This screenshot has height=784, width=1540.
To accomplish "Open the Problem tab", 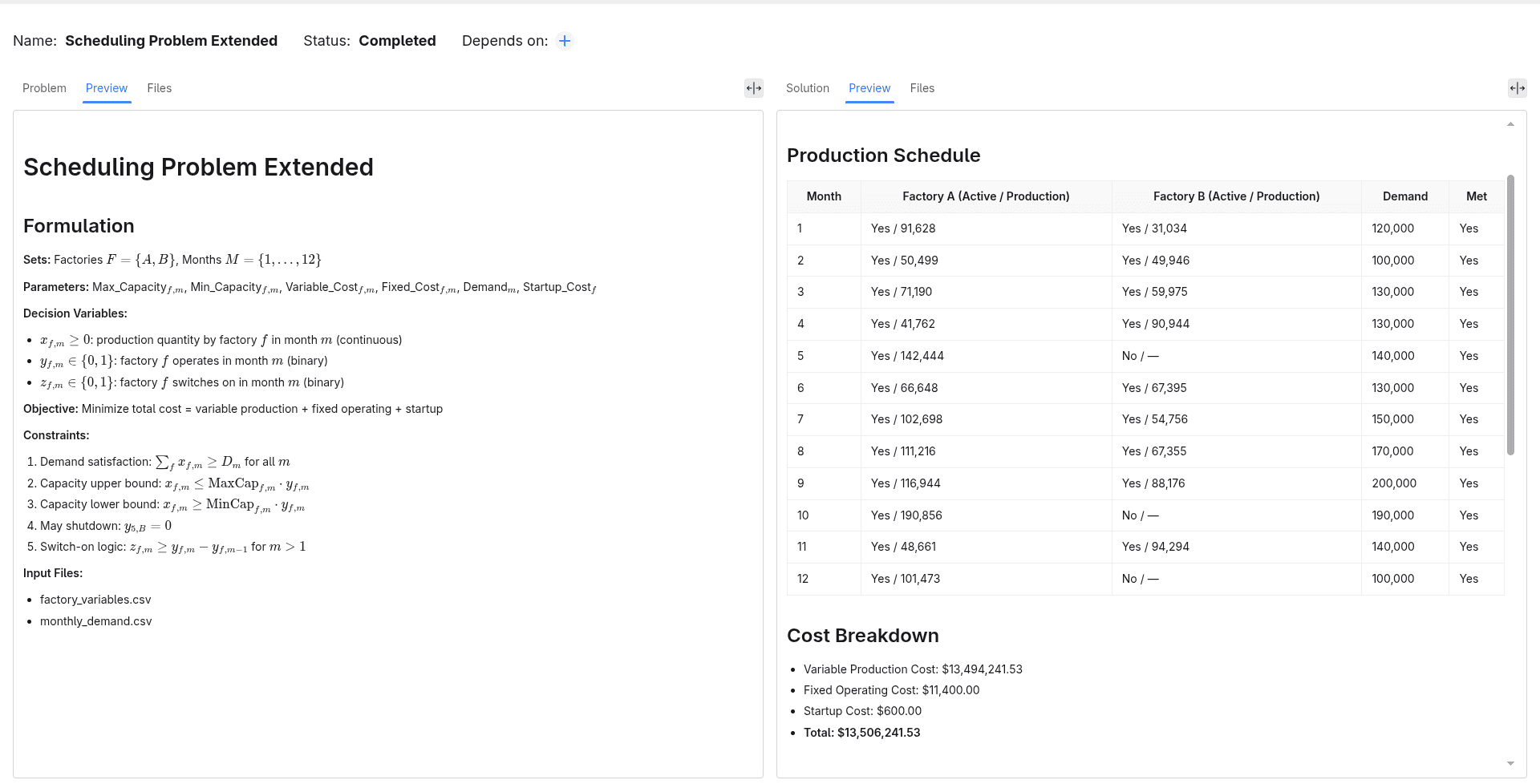I will point(44,88).
